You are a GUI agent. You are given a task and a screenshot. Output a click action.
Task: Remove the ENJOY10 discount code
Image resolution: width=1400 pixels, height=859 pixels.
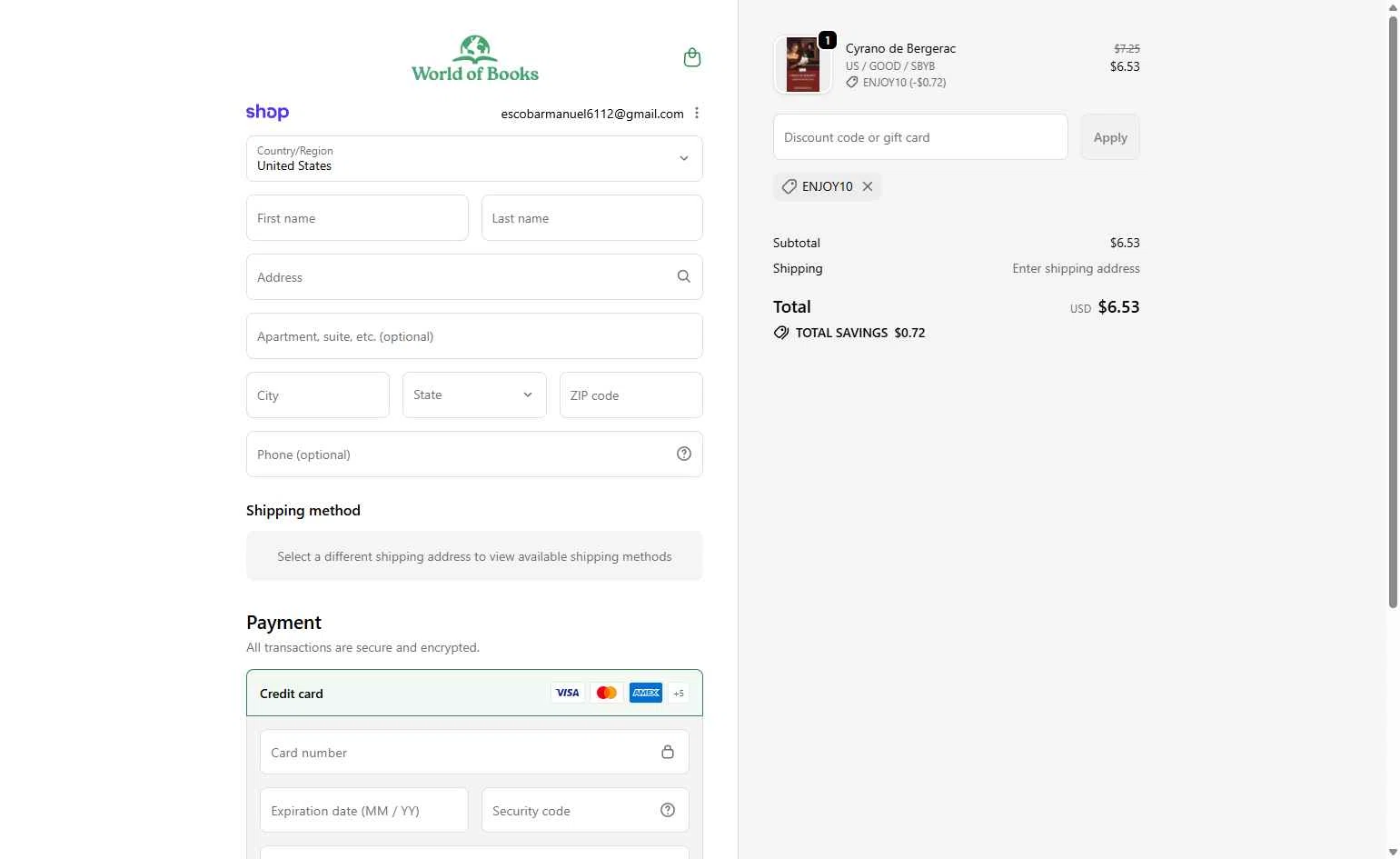pos(868,186)
